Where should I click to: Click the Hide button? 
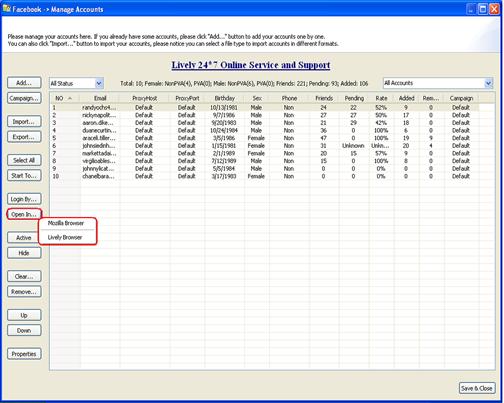pos(24,253)
